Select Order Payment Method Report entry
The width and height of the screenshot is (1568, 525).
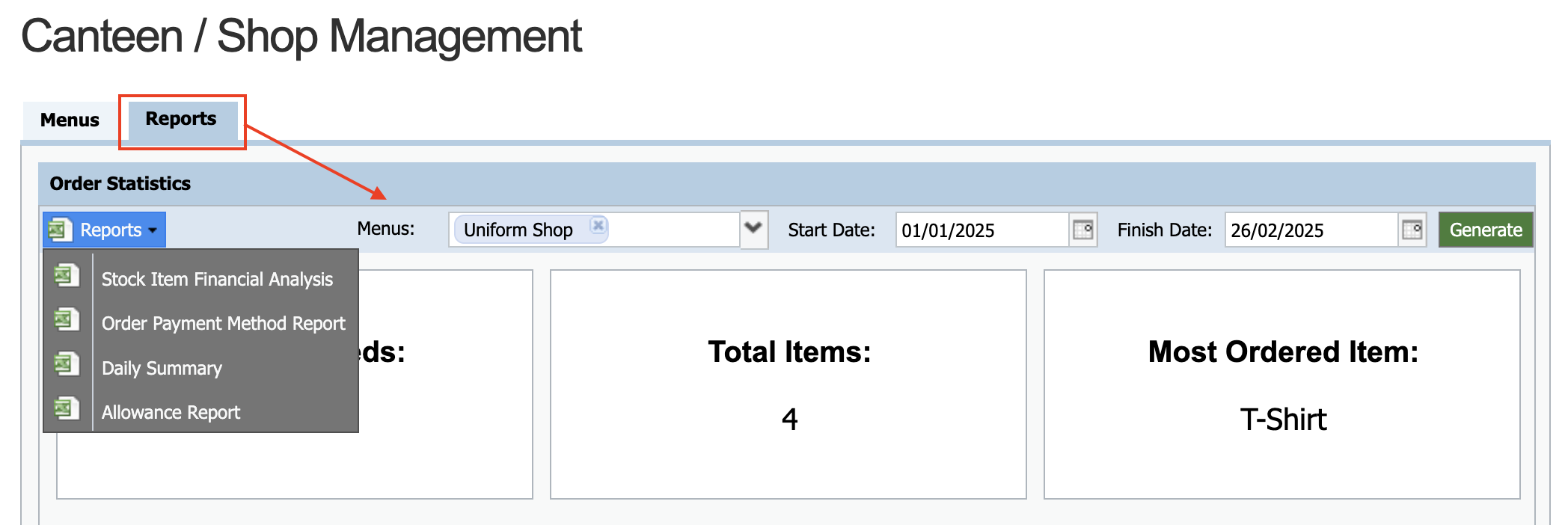coord(223,323)
